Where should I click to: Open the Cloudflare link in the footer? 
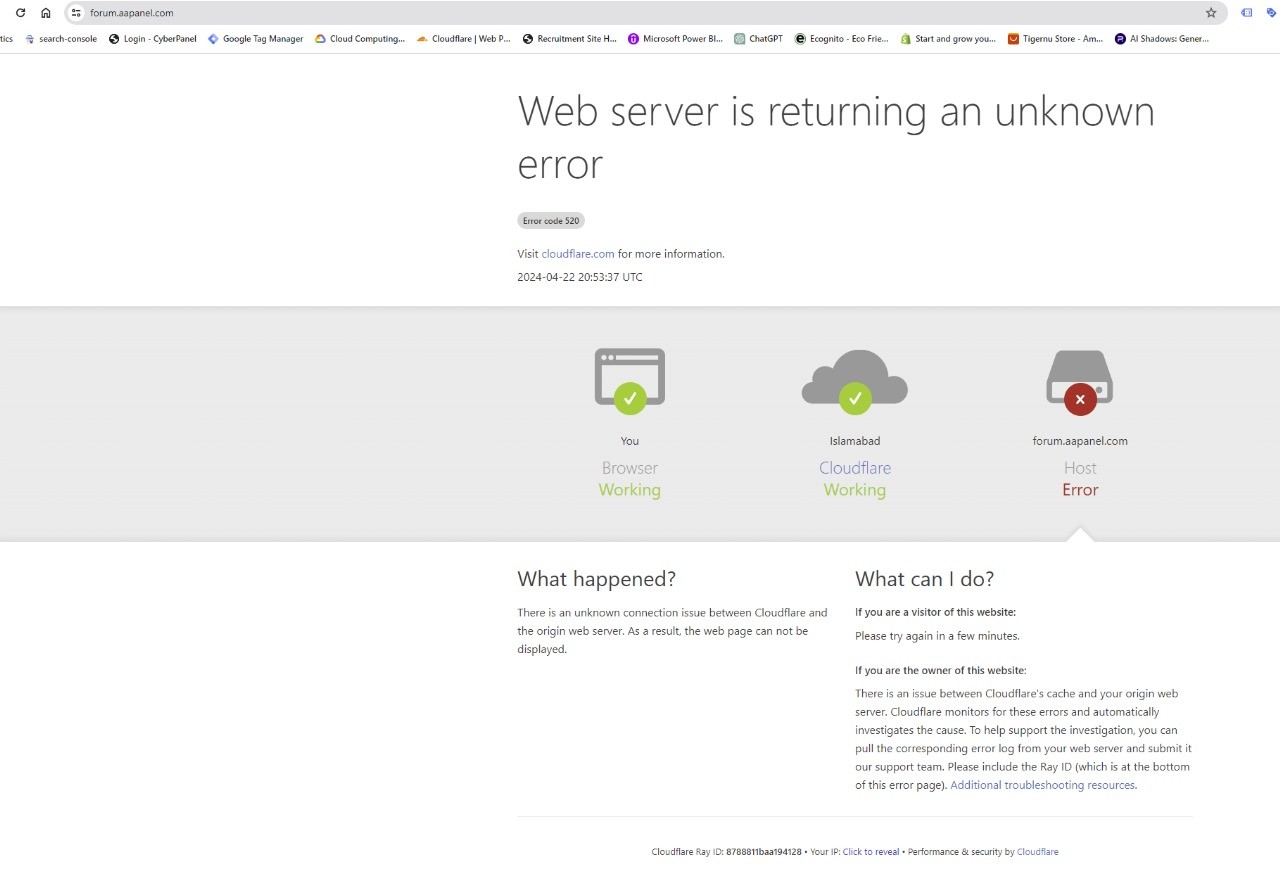point(1038,852)
